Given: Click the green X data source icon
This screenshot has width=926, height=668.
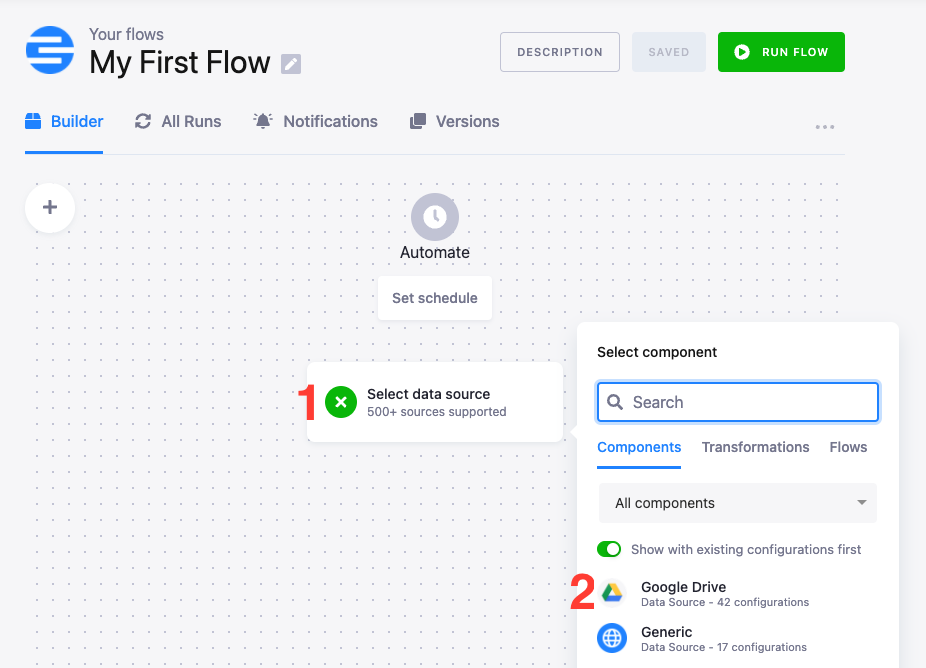Looking at the screenshot, I should tap(341, 402).
